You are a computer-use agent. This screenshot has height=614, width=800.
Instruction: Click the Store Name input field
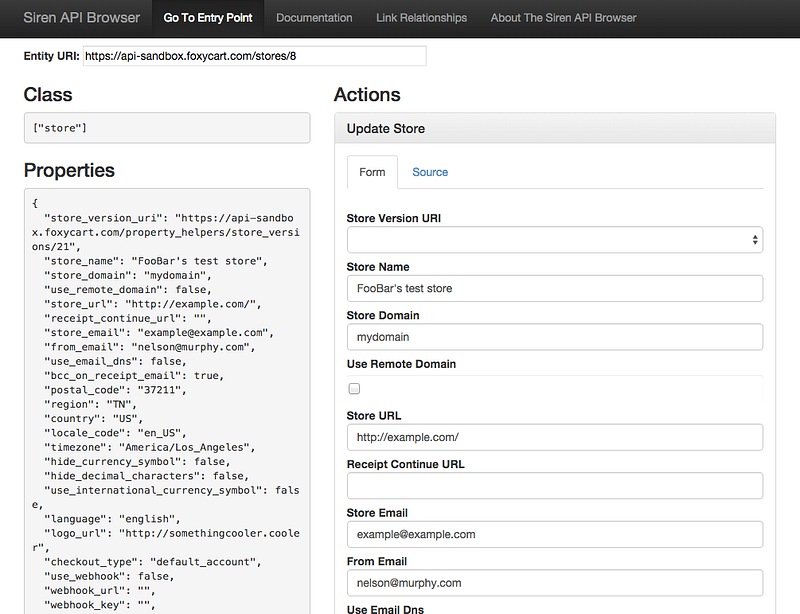555,288
